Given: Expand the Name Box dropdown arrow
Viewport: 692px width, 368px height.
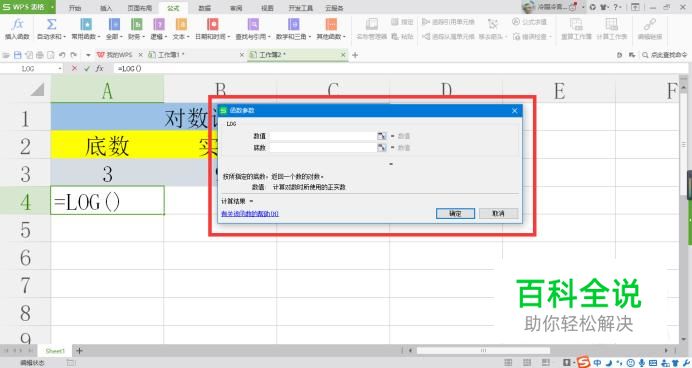Looking at the screenshot, I should coord(60,69).
